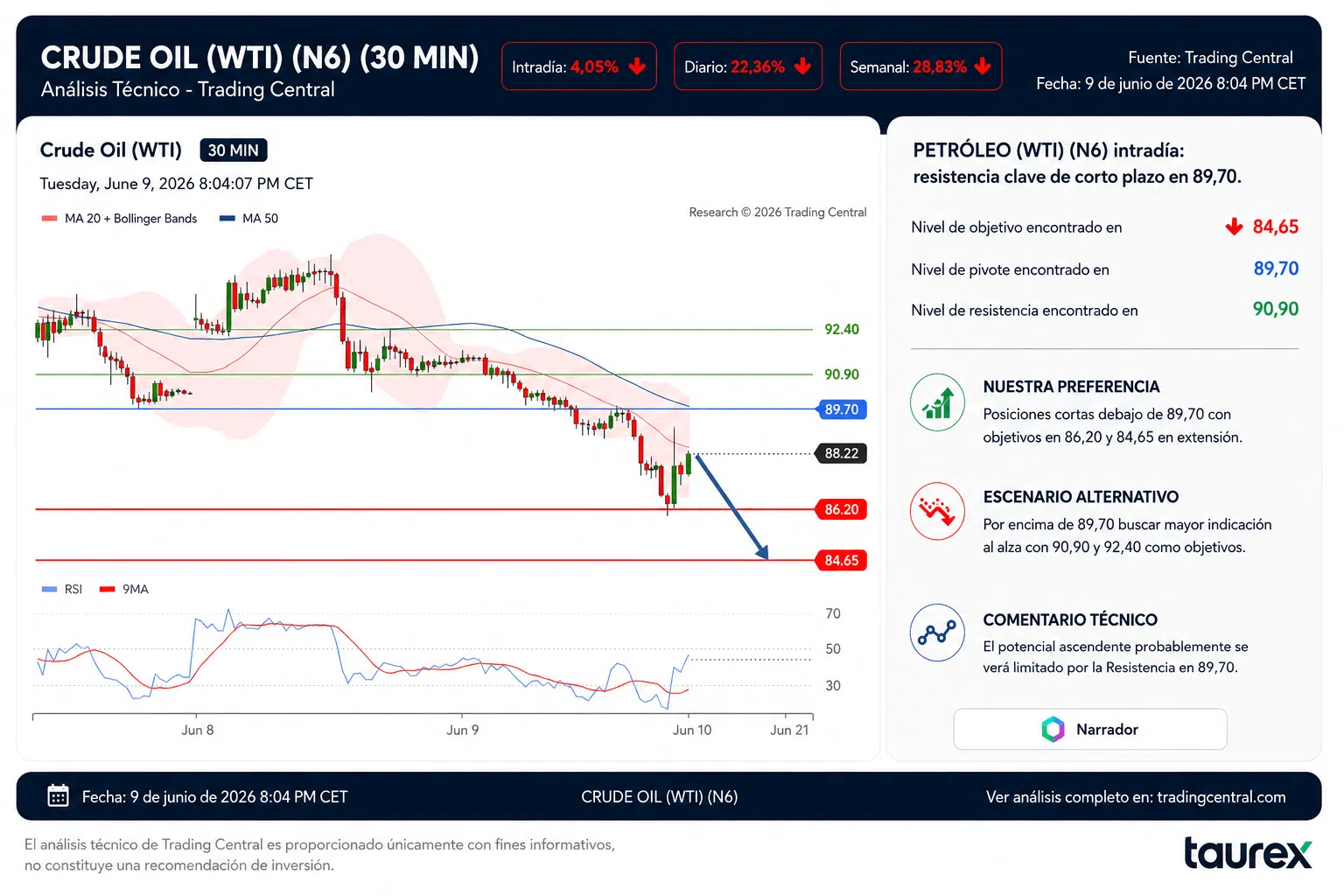Screen dimensions: 1344x896
Task: Click the 89.70 pivot price label
Action: click(x=842, y=409)
